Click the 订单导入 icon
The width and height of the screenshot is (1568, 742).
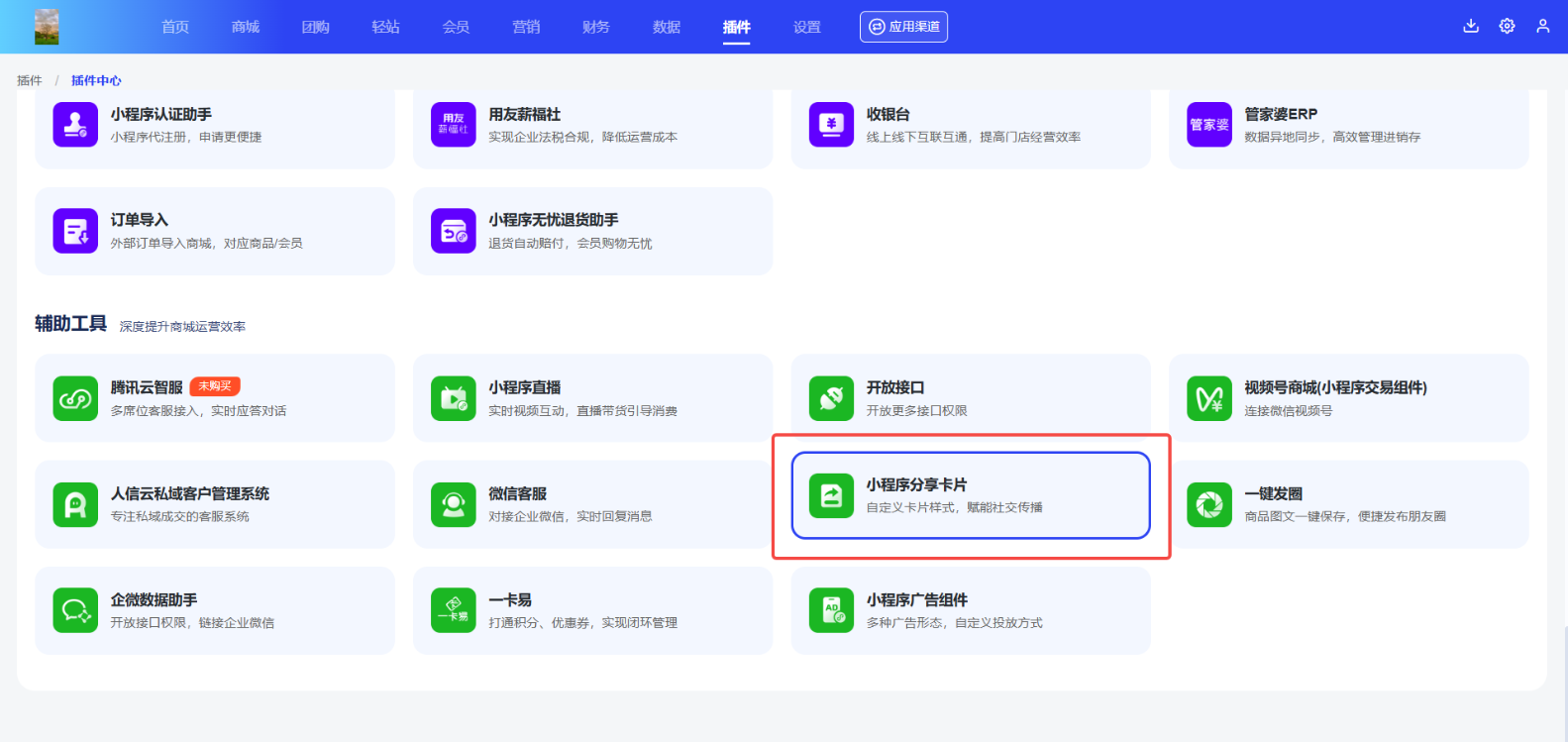tap(75, 231)
